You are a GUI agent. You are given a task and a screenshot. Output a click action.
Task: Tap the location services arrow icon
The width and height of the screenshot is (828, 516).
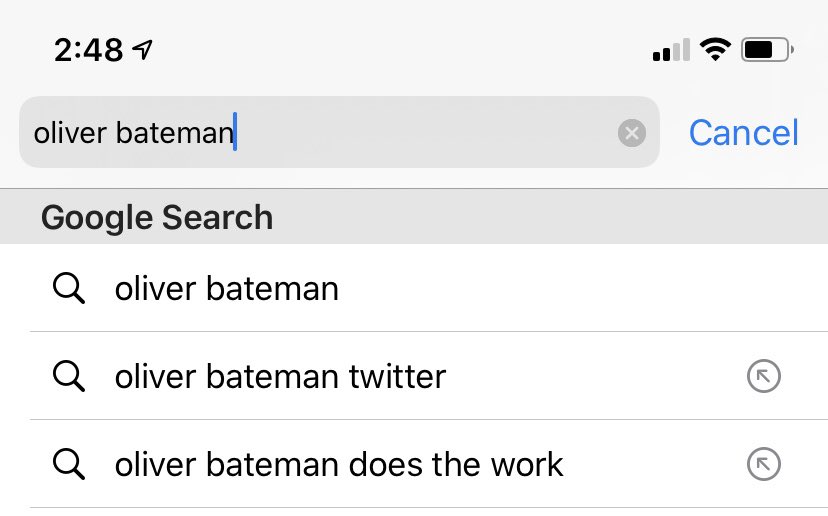pyautogui.click(x=144, y=49)
